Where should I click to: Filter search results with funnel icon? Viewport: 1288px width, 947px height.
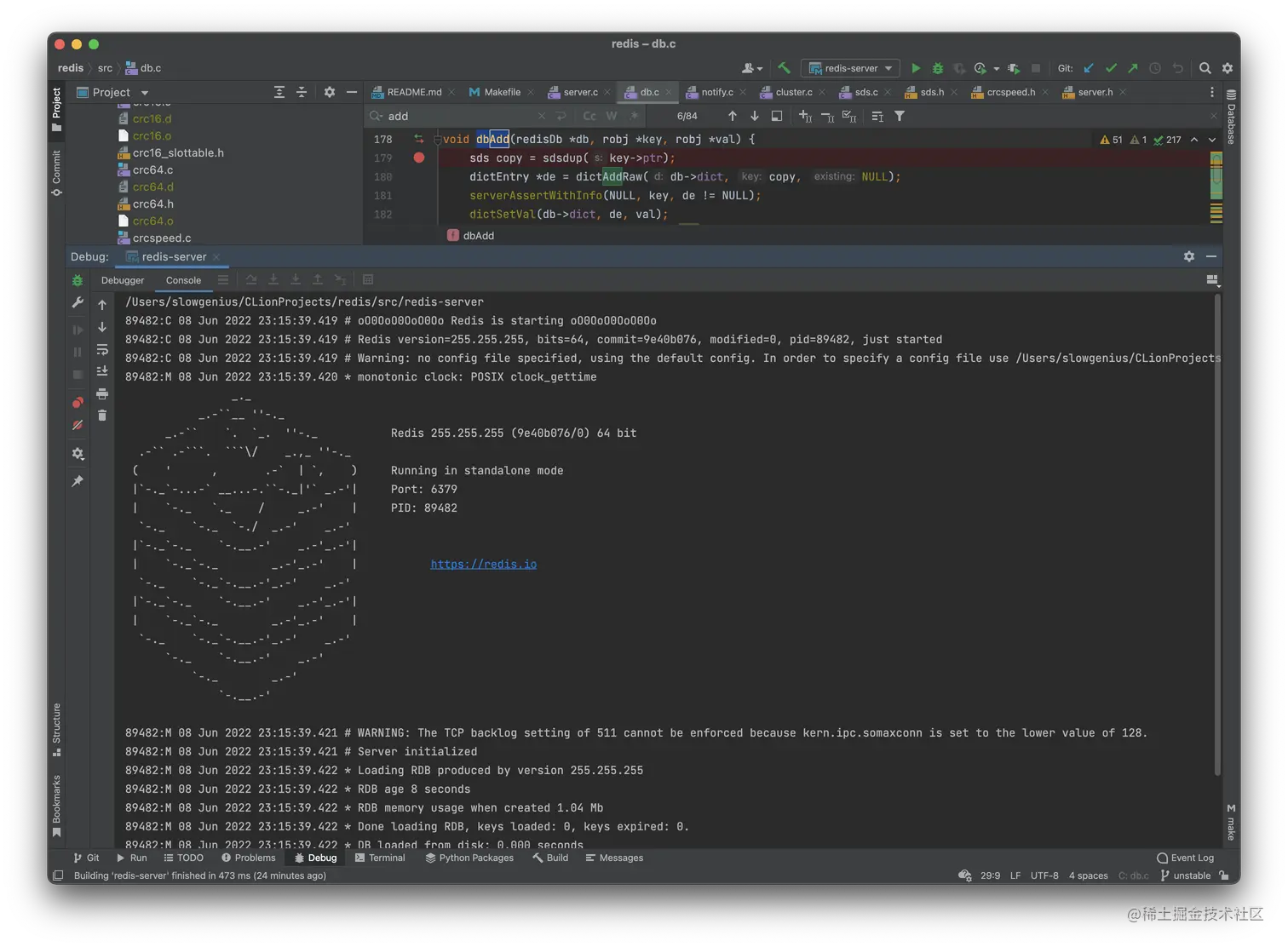tap(900, 116)
